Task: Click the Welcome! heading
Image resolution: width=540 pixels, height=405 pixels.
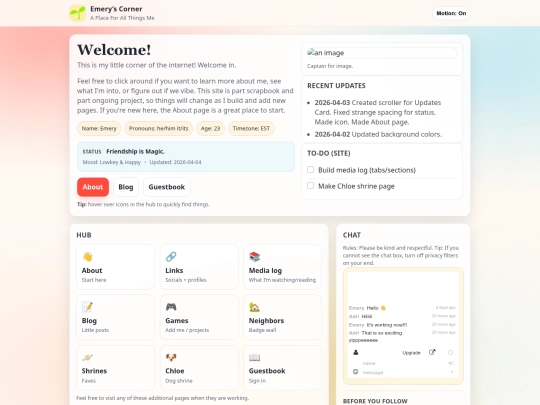Action: [x=114, y=50]
